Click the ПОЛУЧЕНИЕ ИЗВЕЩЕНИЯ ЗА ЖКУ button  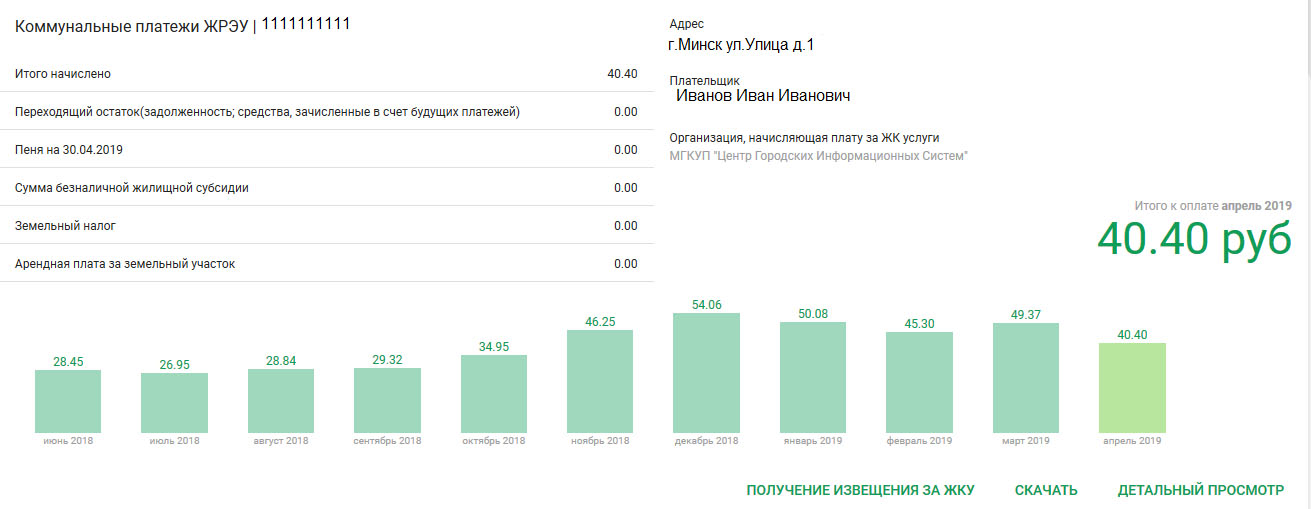860,490
